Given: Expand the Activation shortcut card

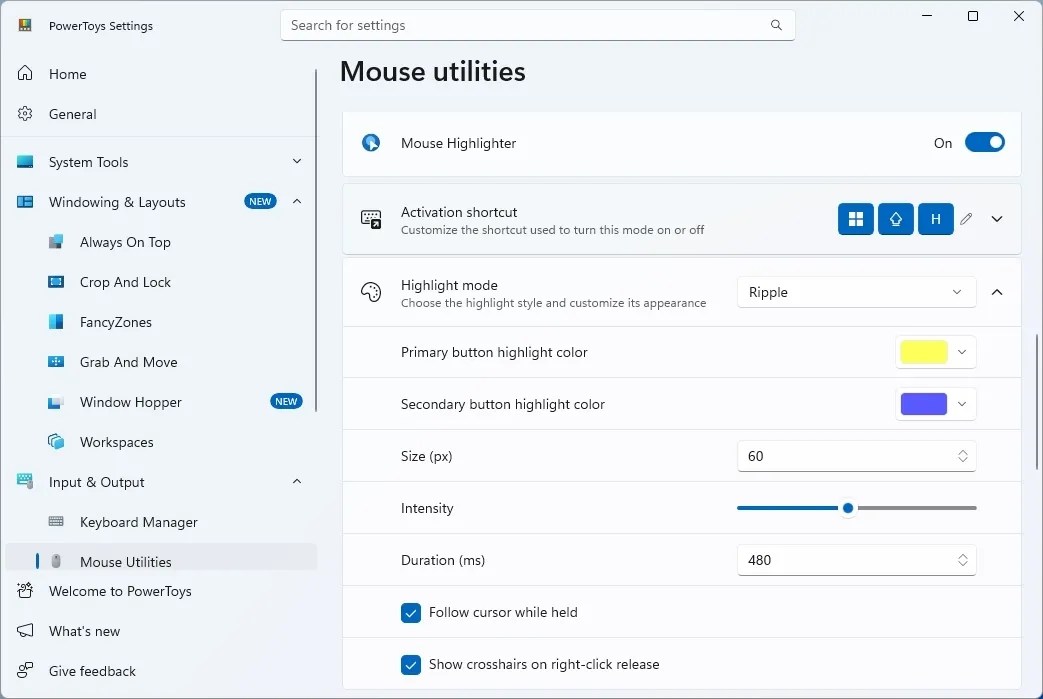Looking at the screenshot, I should (996, 219).
